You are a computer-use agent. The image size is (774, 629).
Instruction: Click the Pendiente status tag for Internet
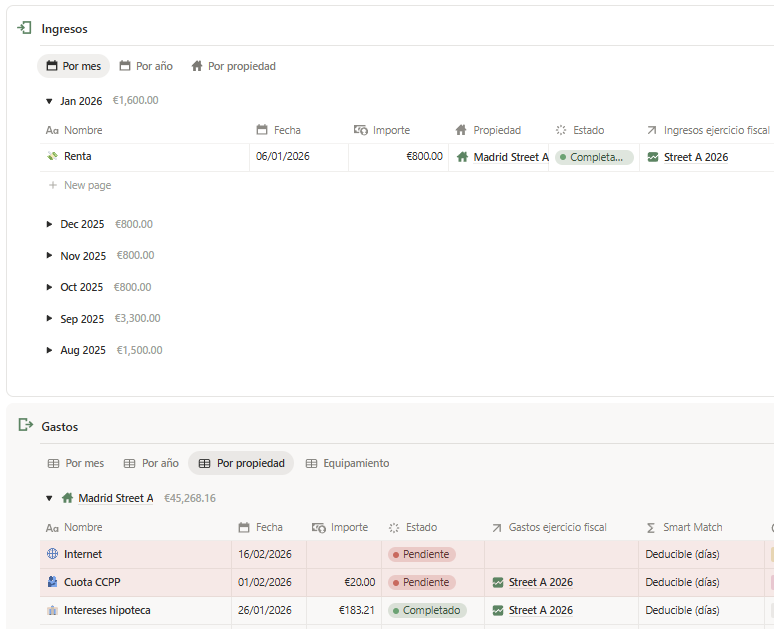tap(421, 554)
